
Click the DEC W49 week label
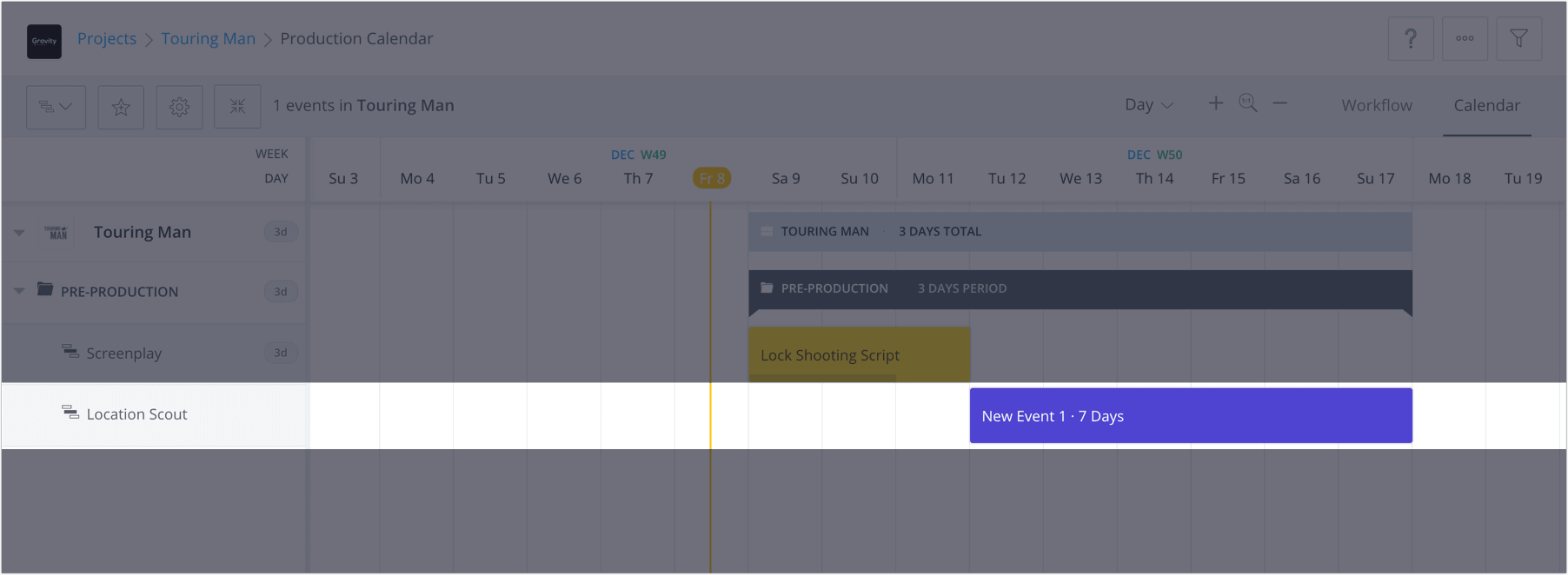(639, 155)
